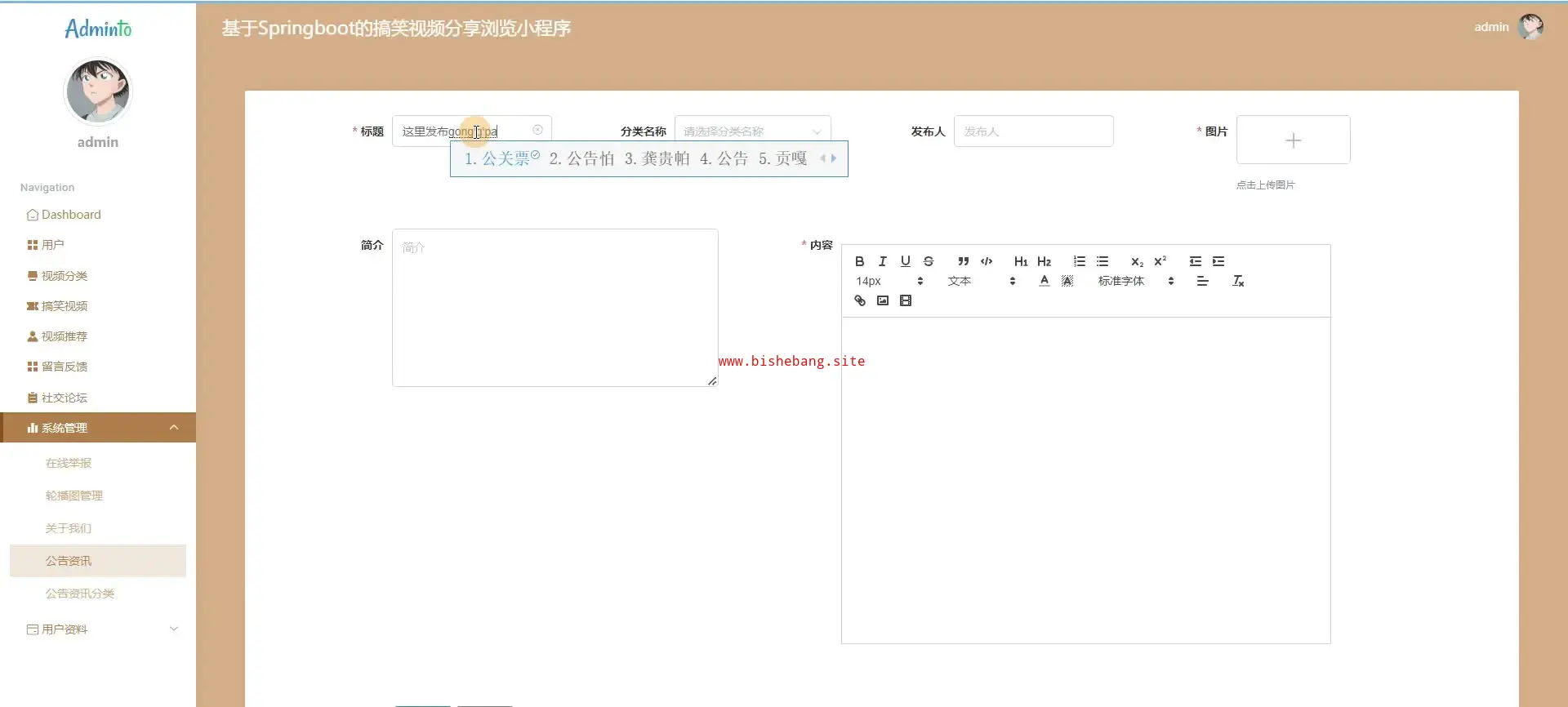
Task: Insert a code block in the editor
Action: click(x=987, y=261)
